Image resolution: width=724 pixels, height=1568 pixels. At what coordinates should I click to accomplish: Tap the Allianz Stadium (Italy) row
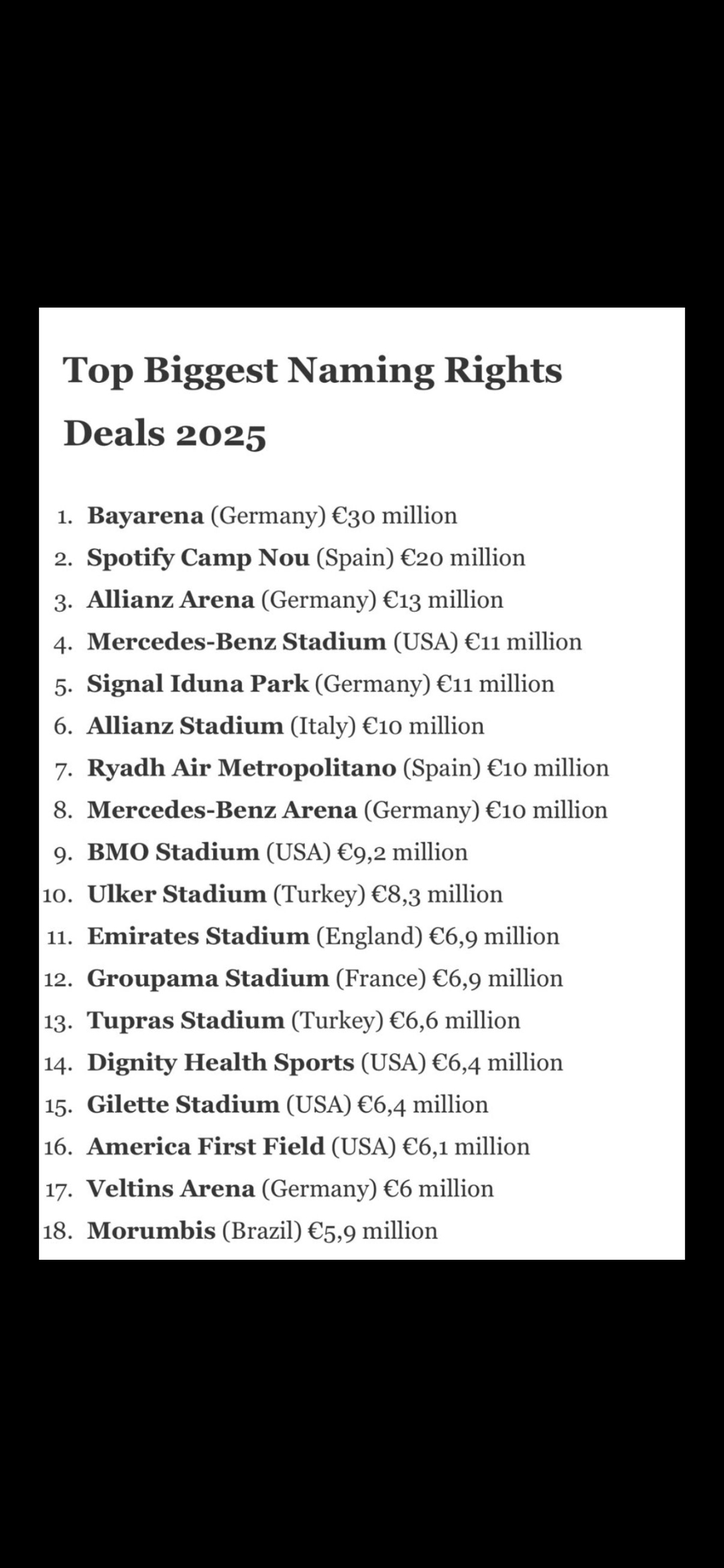pos(185,726)
